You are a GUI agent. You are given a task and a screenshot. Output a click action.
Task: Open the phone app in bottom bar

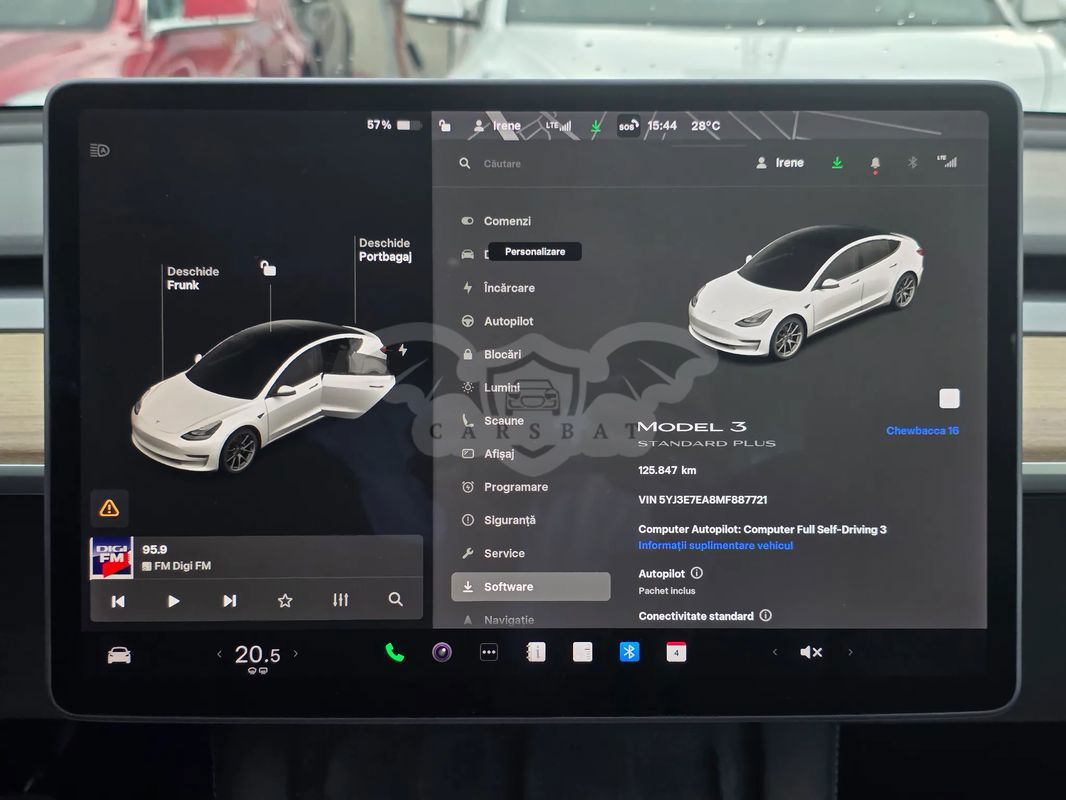click(395, 653)
